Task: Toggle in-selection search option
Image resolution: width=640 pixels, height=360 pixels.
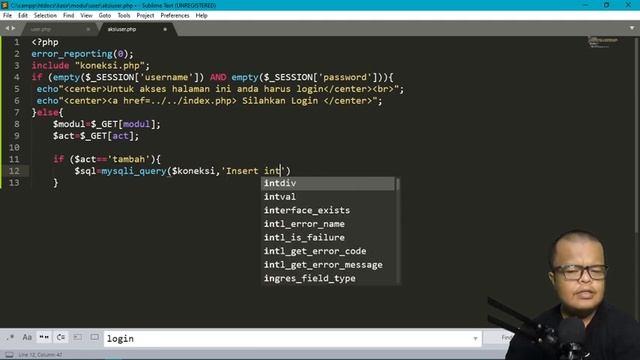Action: coord(78,337)
